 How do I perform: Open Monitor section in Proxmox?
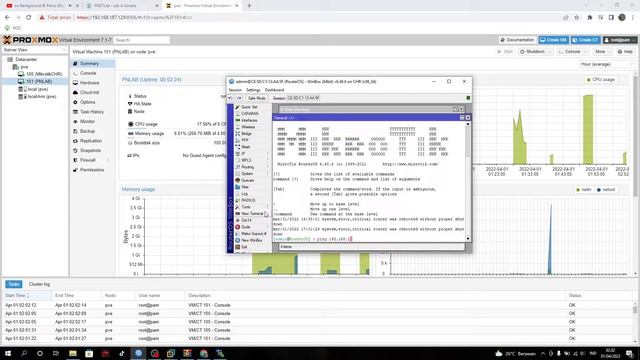click(x=93, y=122)
